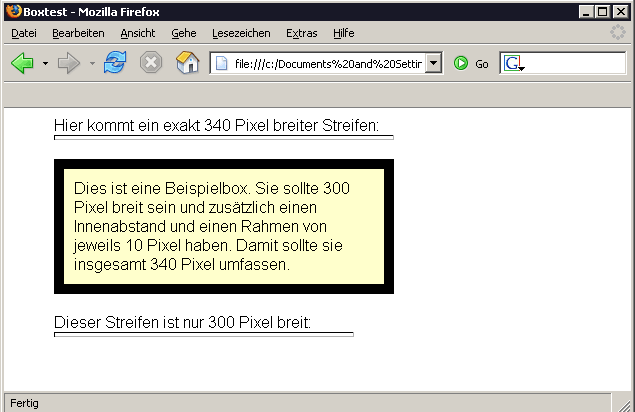635x412 pixels.
Task: Open the Hilfe menu
Action: click(343, 33)
